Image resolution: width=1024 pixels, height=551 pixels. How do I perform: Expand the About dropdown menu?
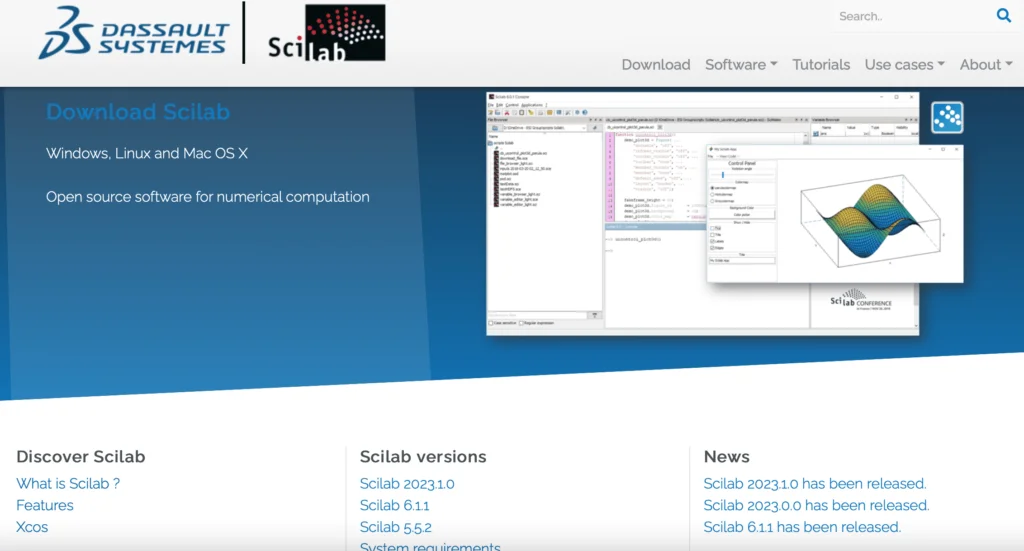pos(986,65)
